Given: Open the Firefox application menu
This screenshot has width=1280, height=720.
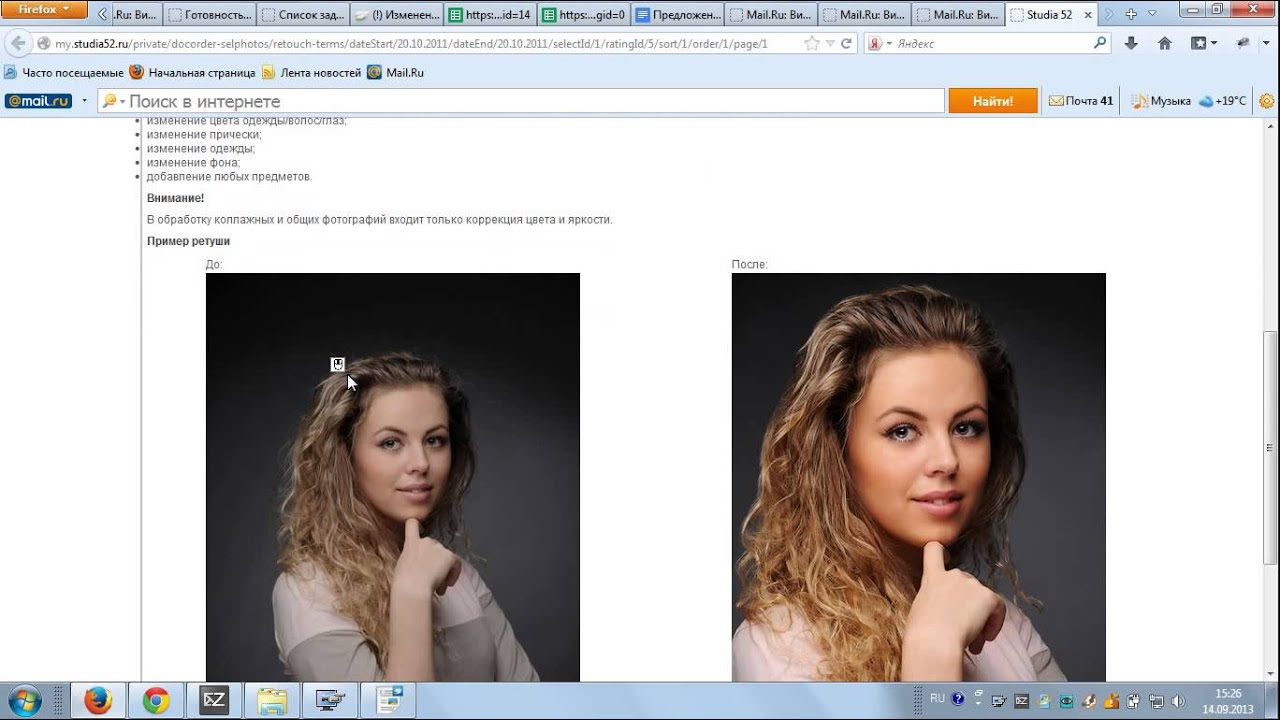Looking at the screenshot, I should pos(45,10).
